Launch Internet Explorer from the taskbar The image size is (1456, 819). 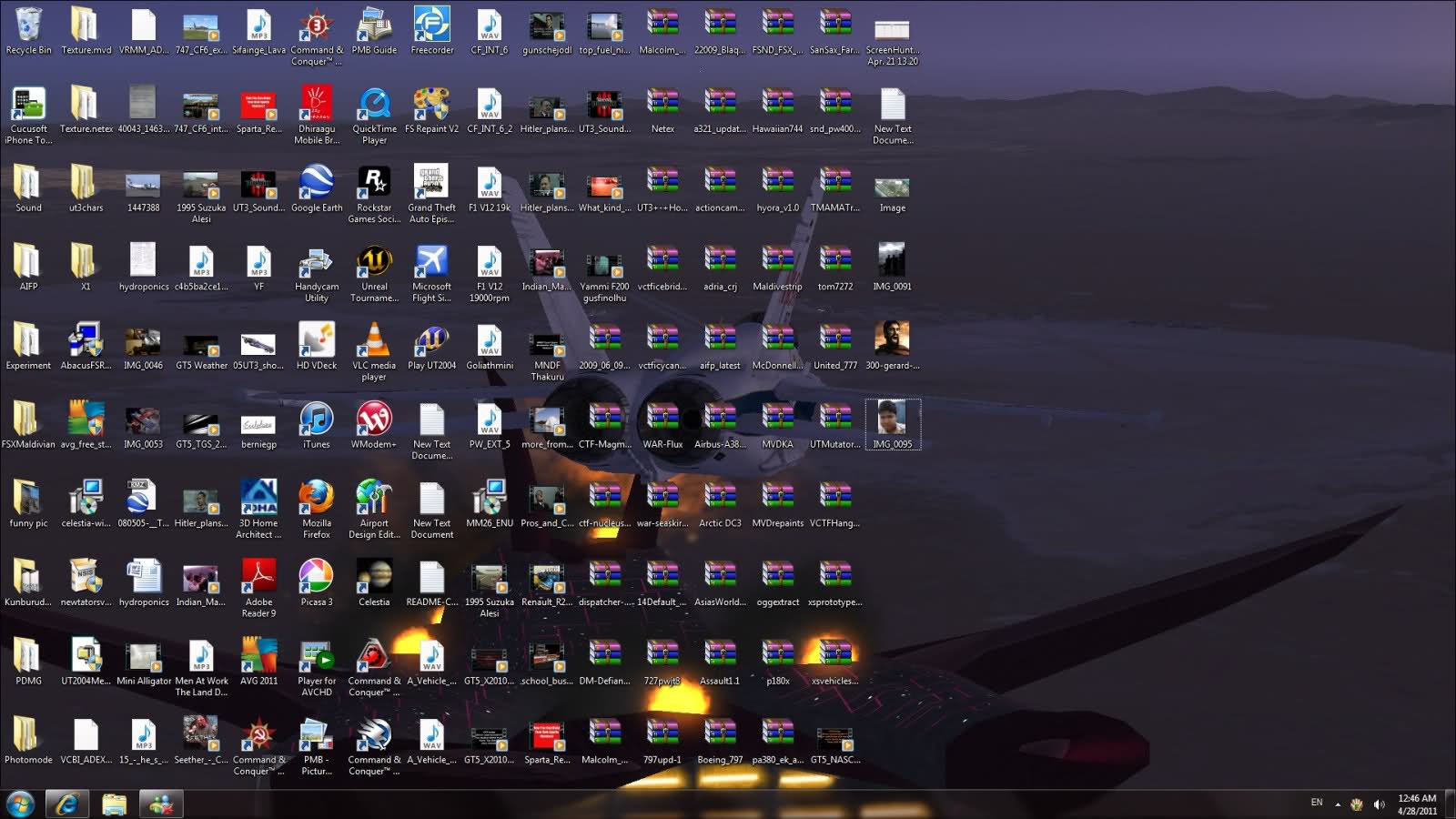(67, 804)
